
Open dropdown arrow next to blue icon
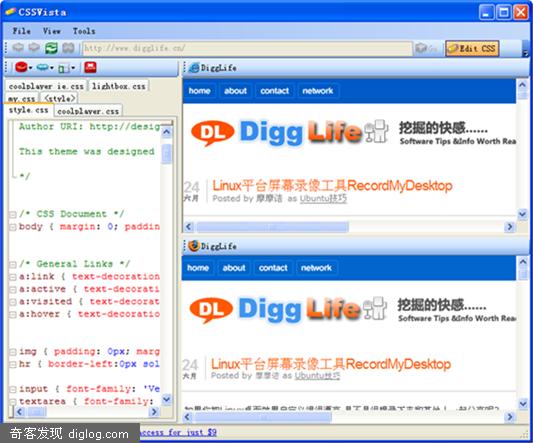52,68
